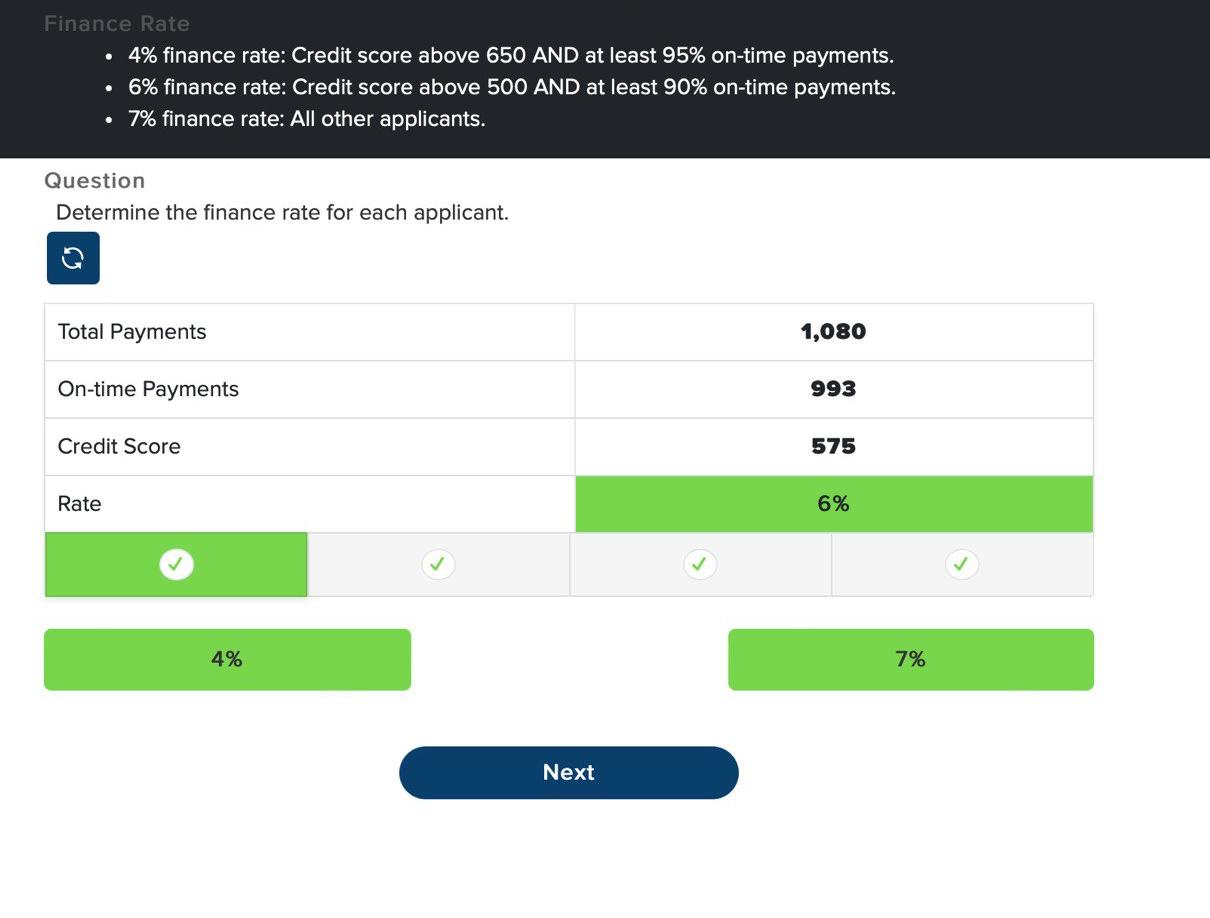This screenshot has height=918, width=1210.
Task: Select the checkmark icon on the first applicant tab
Action: point(176,563)
